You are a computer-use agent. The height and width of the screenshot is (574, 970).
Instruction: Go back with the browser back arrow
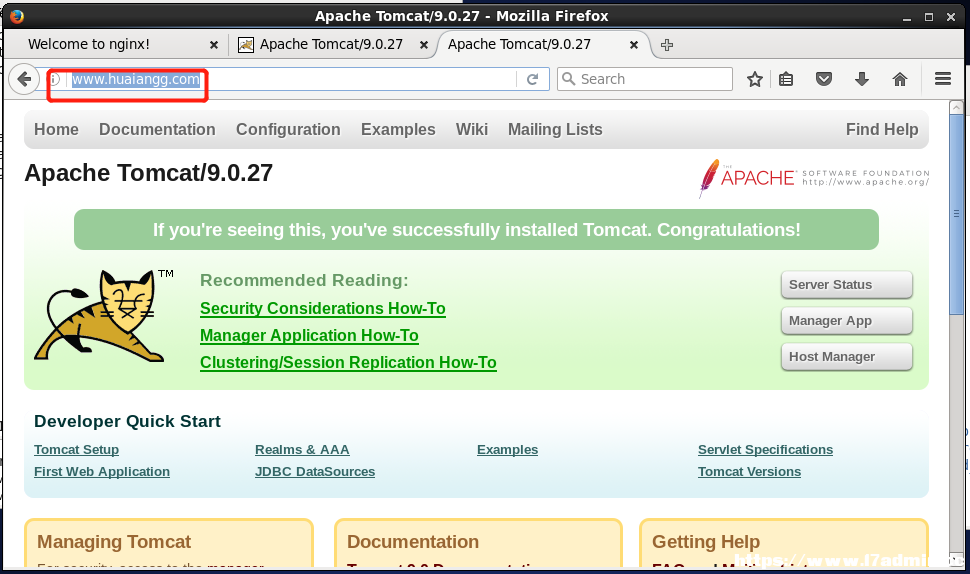[x=24, y=79]
